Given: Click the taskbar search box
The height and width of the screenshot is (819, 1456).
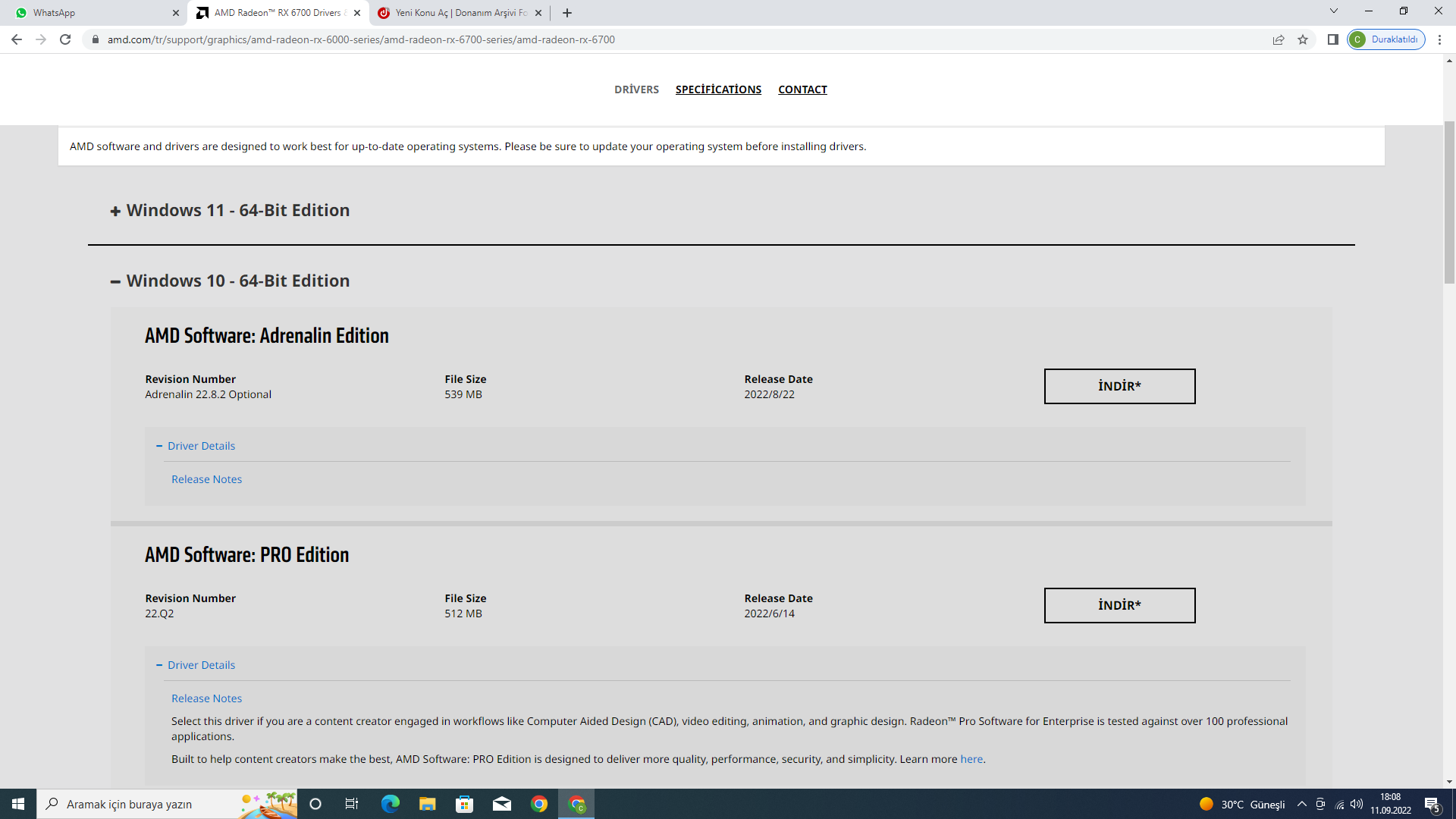Looking at the screenshot, I should pyautogui.click(x=167, y=804).
